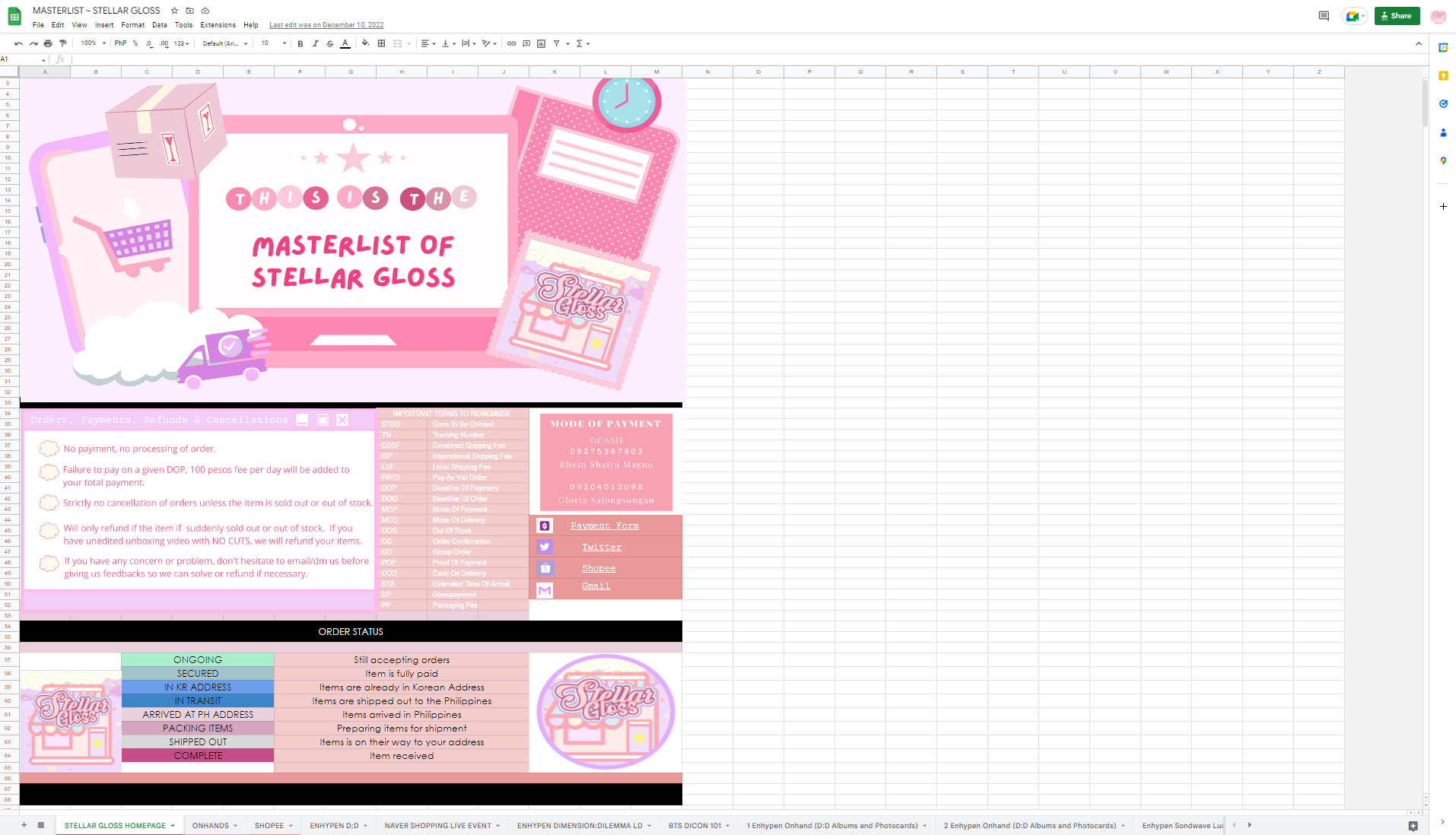Hide the menus with collapse arrow

pos(1418,43)
